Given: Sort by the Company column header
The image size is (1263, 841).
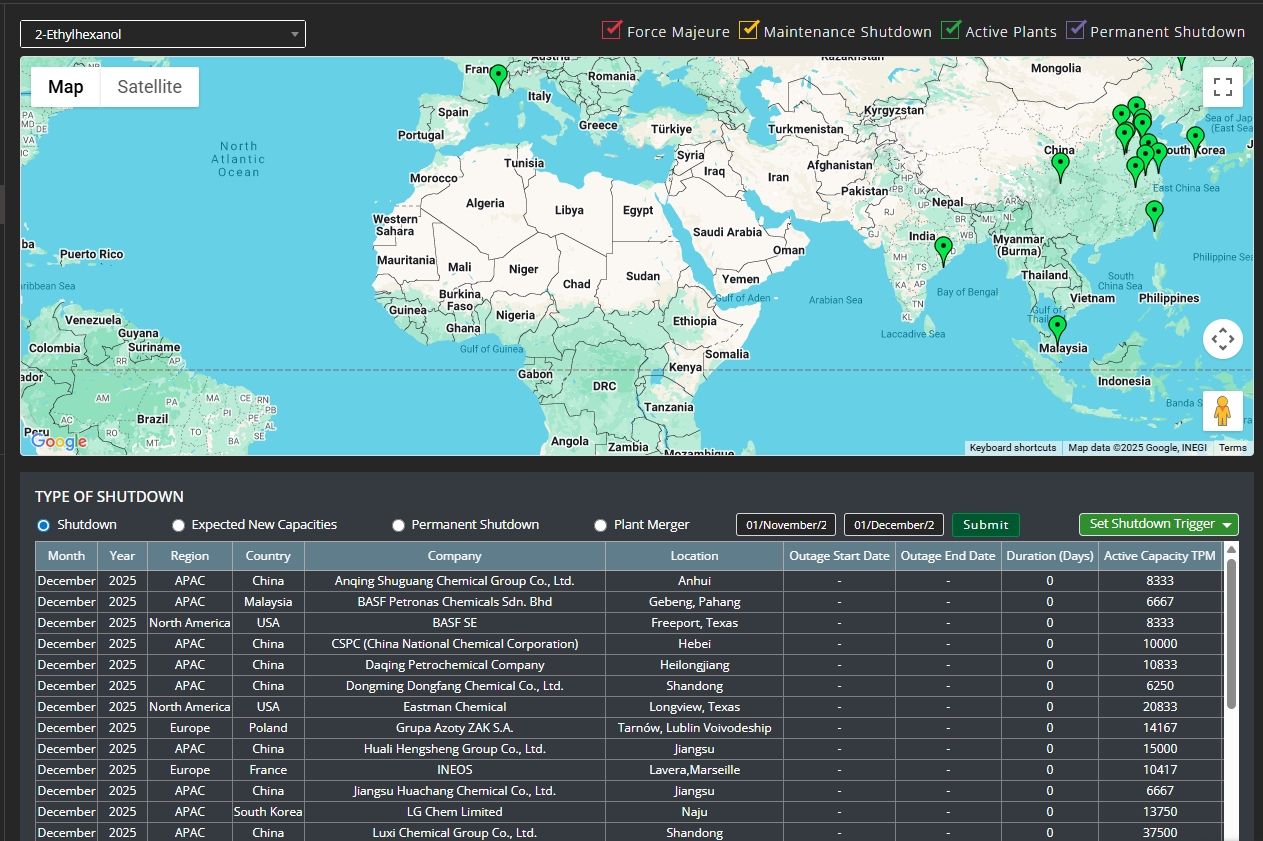Looking at the screenshot, I should click(x=455, y=556).
